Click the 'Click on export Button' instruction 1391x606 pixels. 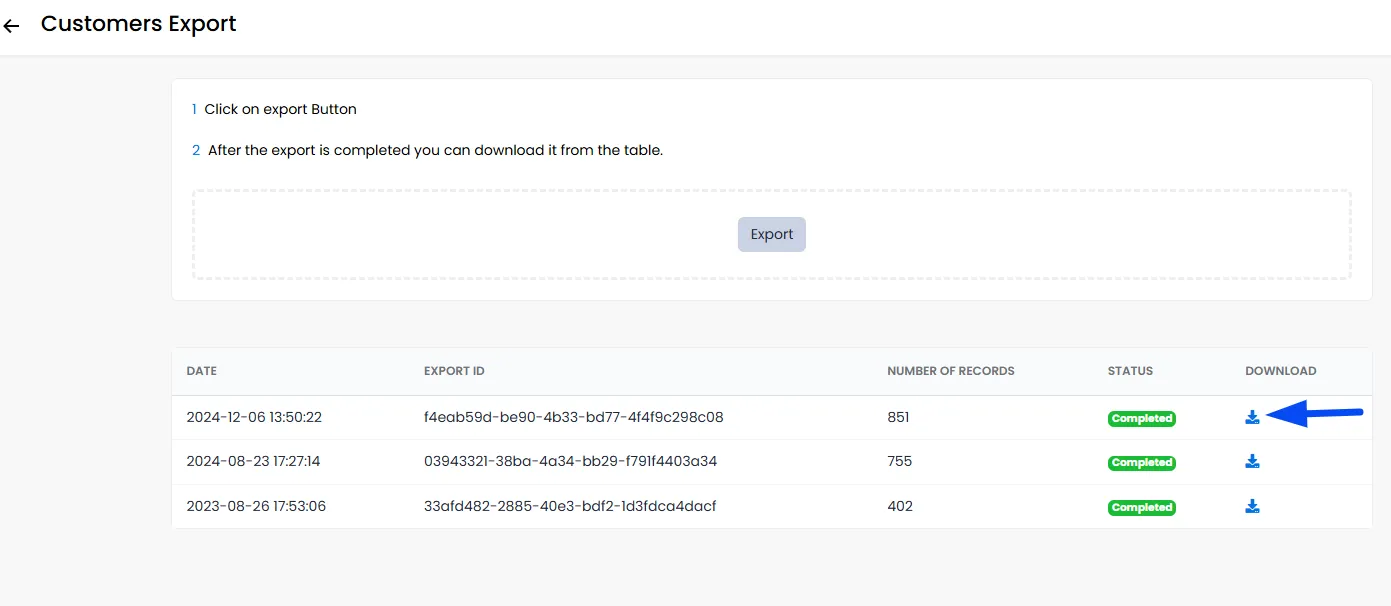tap(280, 109)
